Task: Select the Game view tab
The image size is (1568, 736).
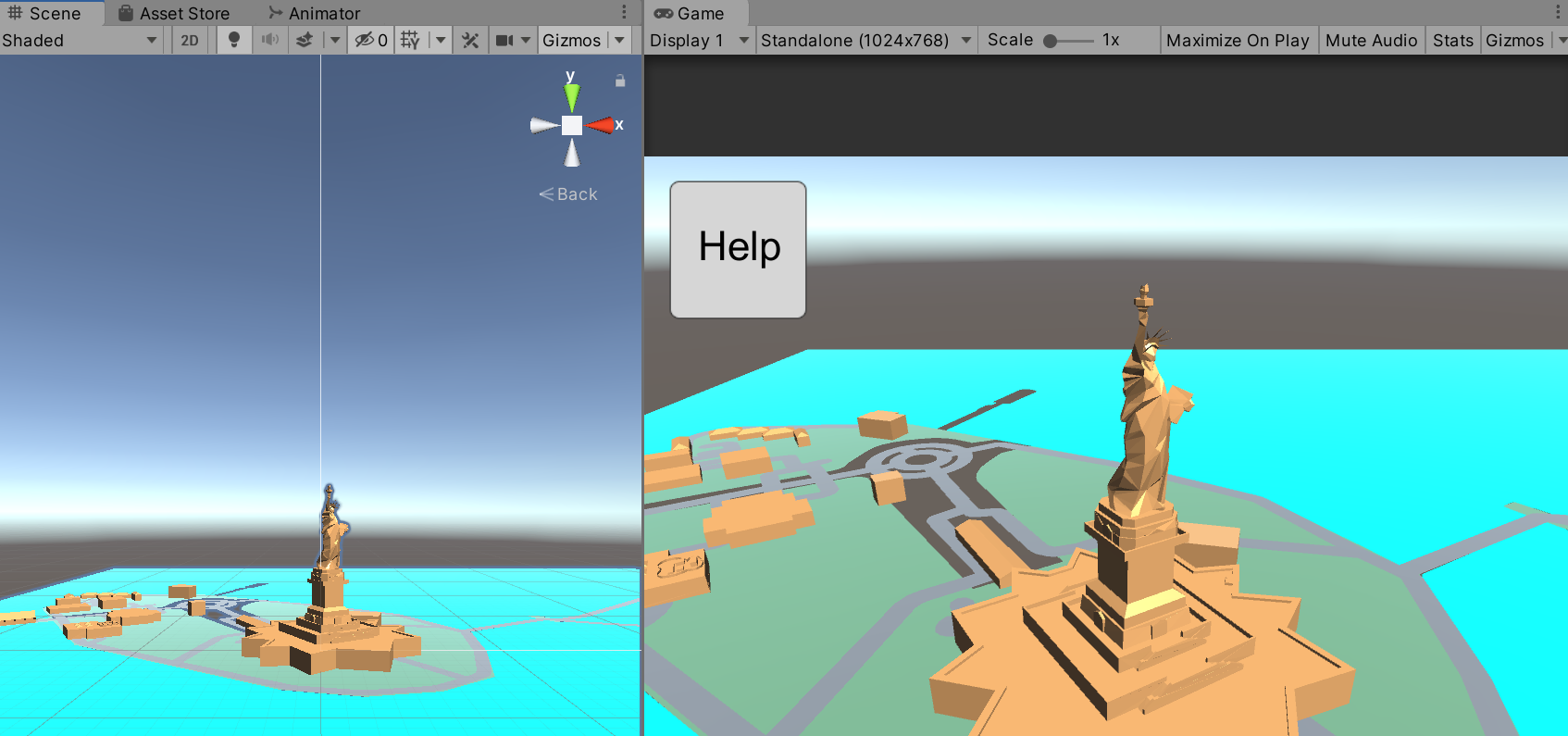Action: pyautogui.click(x=690, y=13)
